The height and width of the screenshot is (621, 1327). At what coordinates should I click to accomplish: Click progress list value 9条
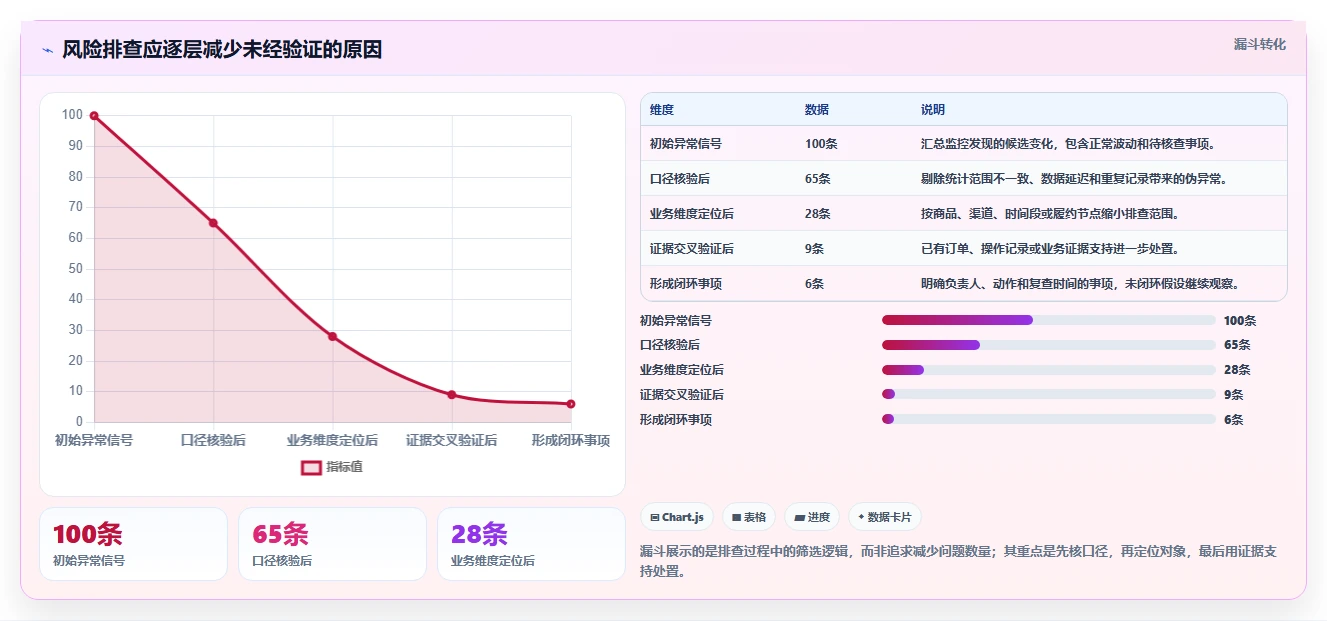pos(1234,395)
